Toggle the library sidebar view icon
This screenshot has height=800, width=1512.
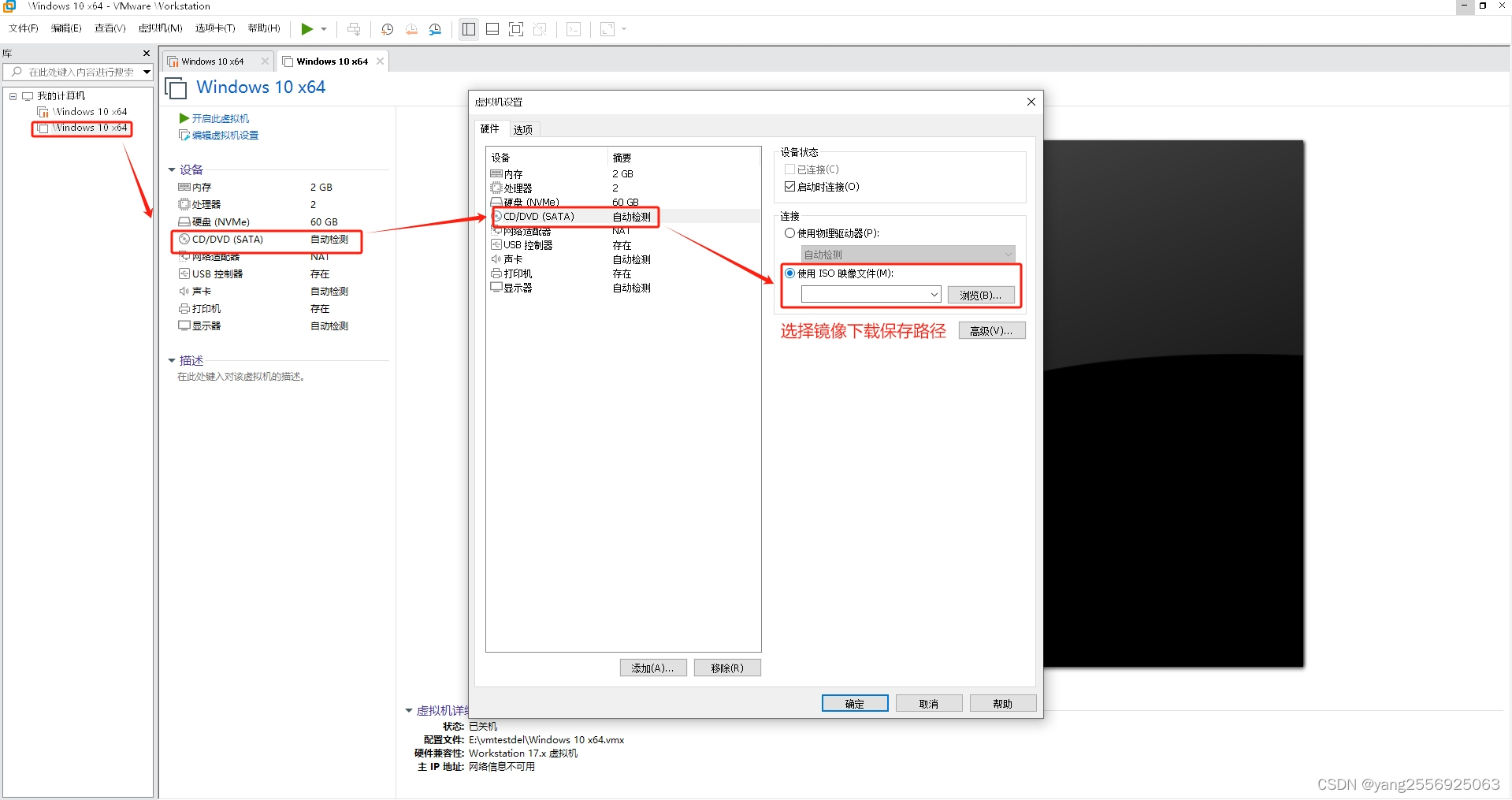[x=469, y=29]
